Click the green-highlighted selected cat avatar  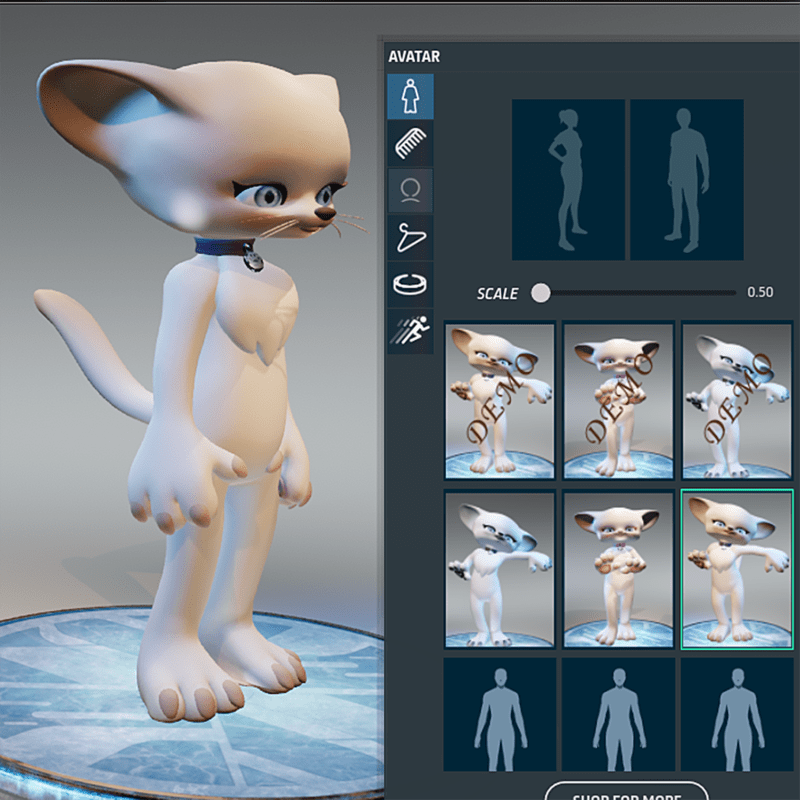point(736,570)
